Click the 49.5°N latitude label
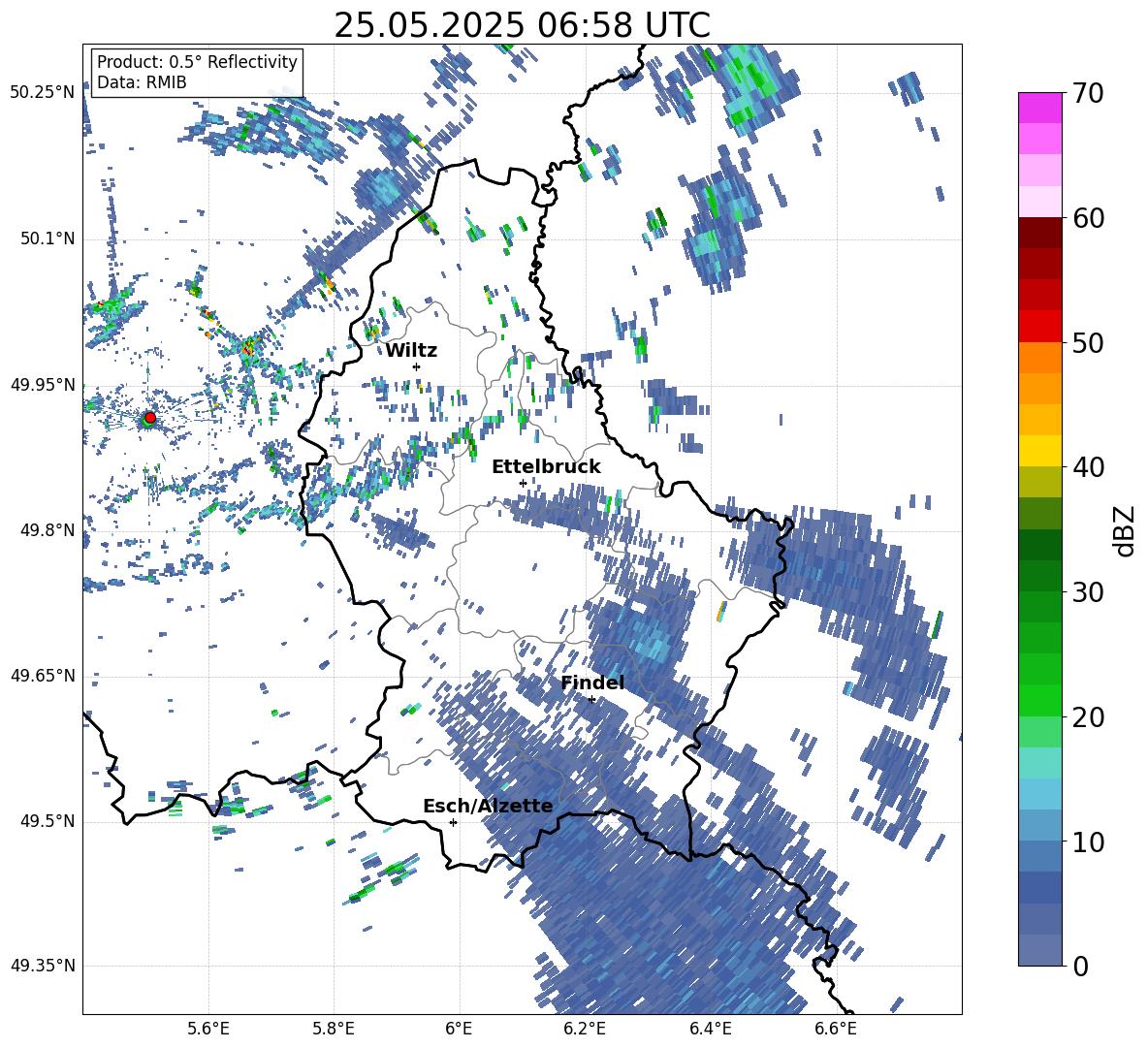 (x=47, y=821)
